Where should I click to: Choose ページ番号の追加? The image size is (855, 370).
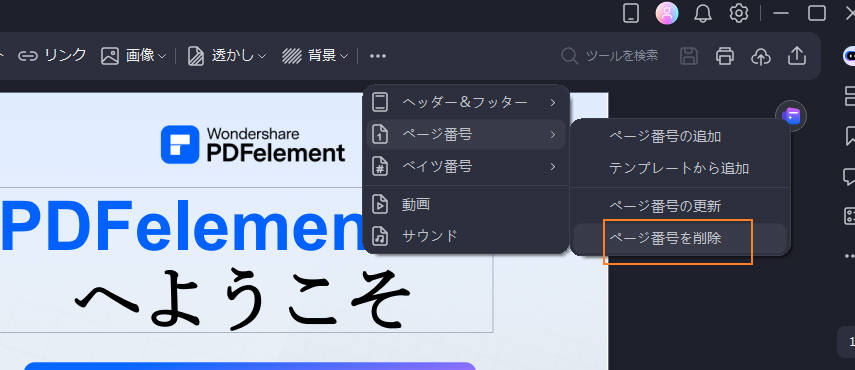pyautogui.click(x=680, y=136)
